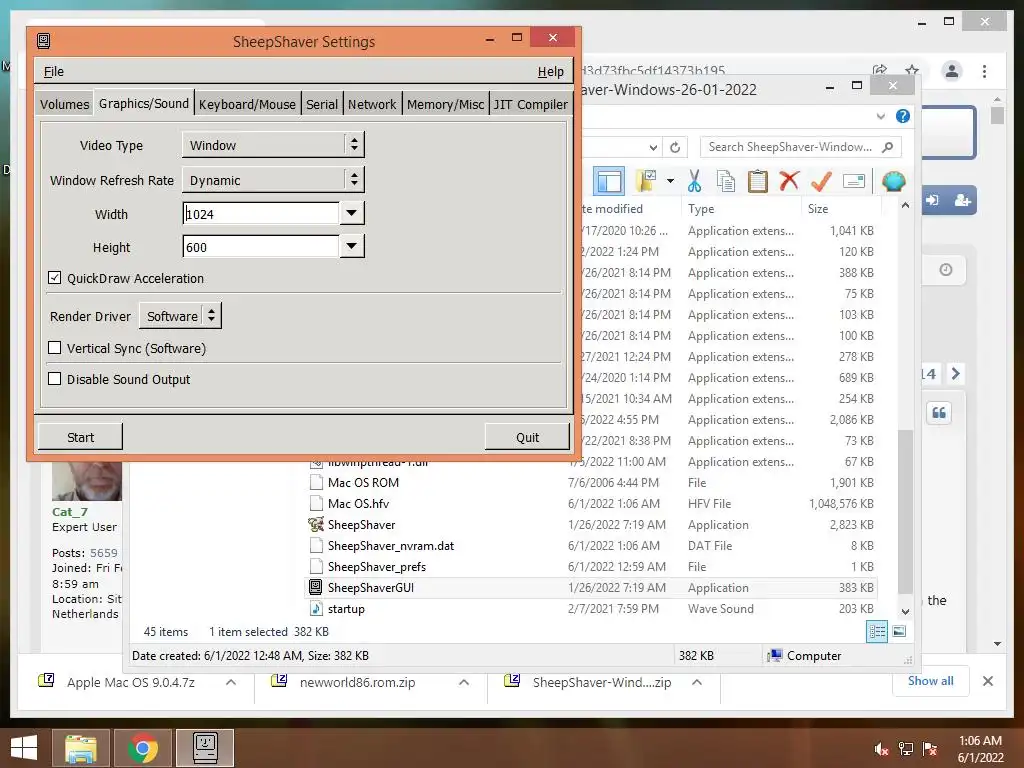1024x768 pixels.
Task: Select the Network tab
Action: [372, 104]
